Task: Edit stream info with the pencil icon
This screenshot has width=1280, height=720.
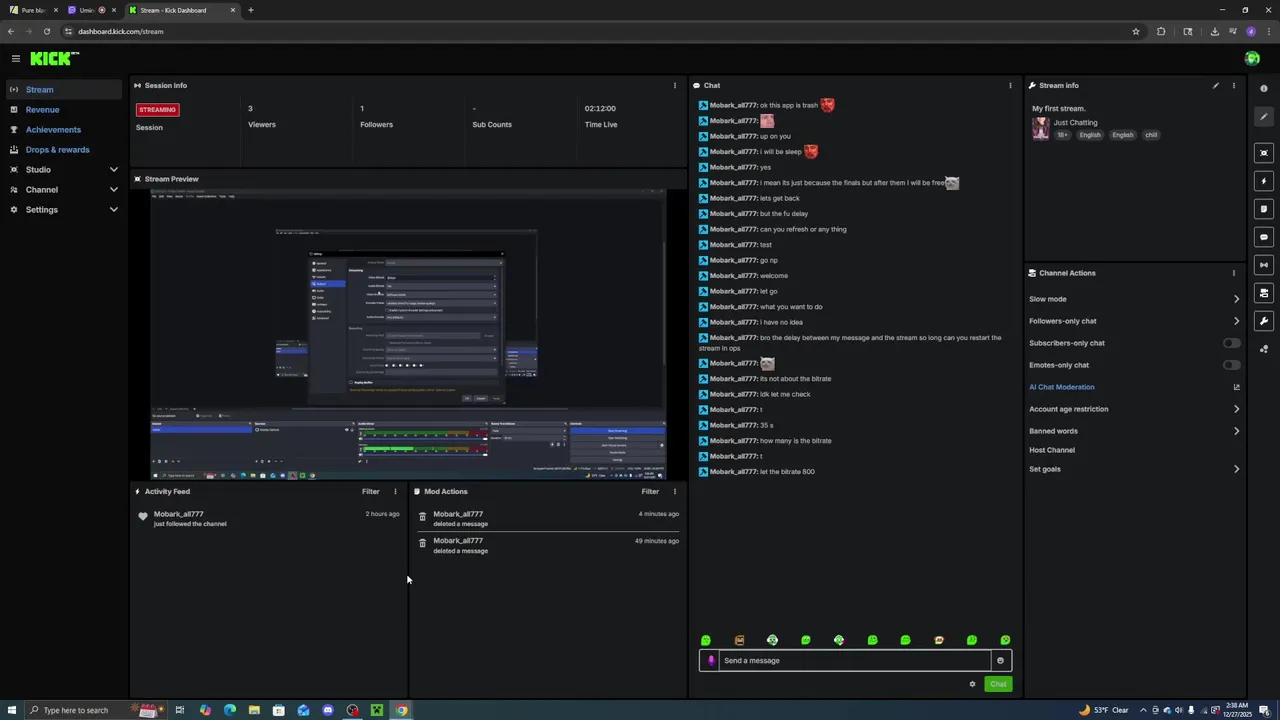Action: pos(1216,86)
